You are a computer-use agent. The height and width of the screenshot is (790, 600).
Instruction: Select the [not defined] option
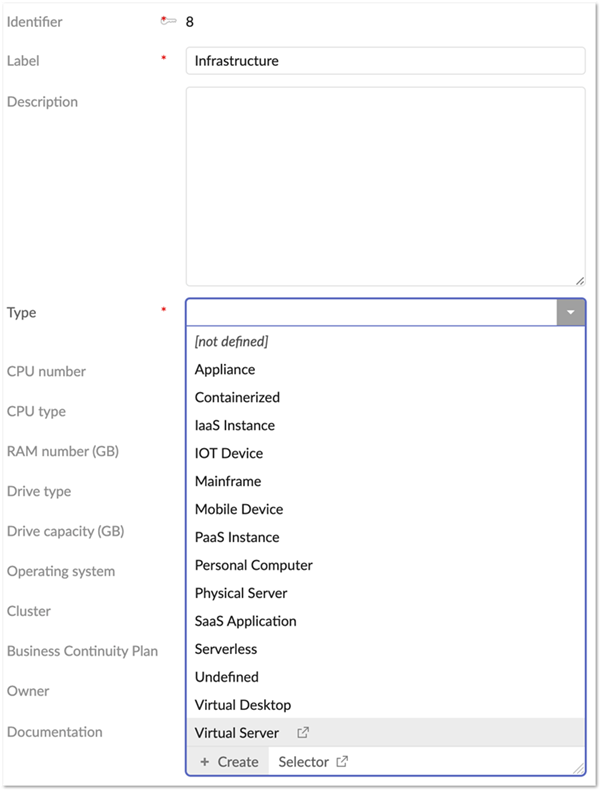[231, 341]
